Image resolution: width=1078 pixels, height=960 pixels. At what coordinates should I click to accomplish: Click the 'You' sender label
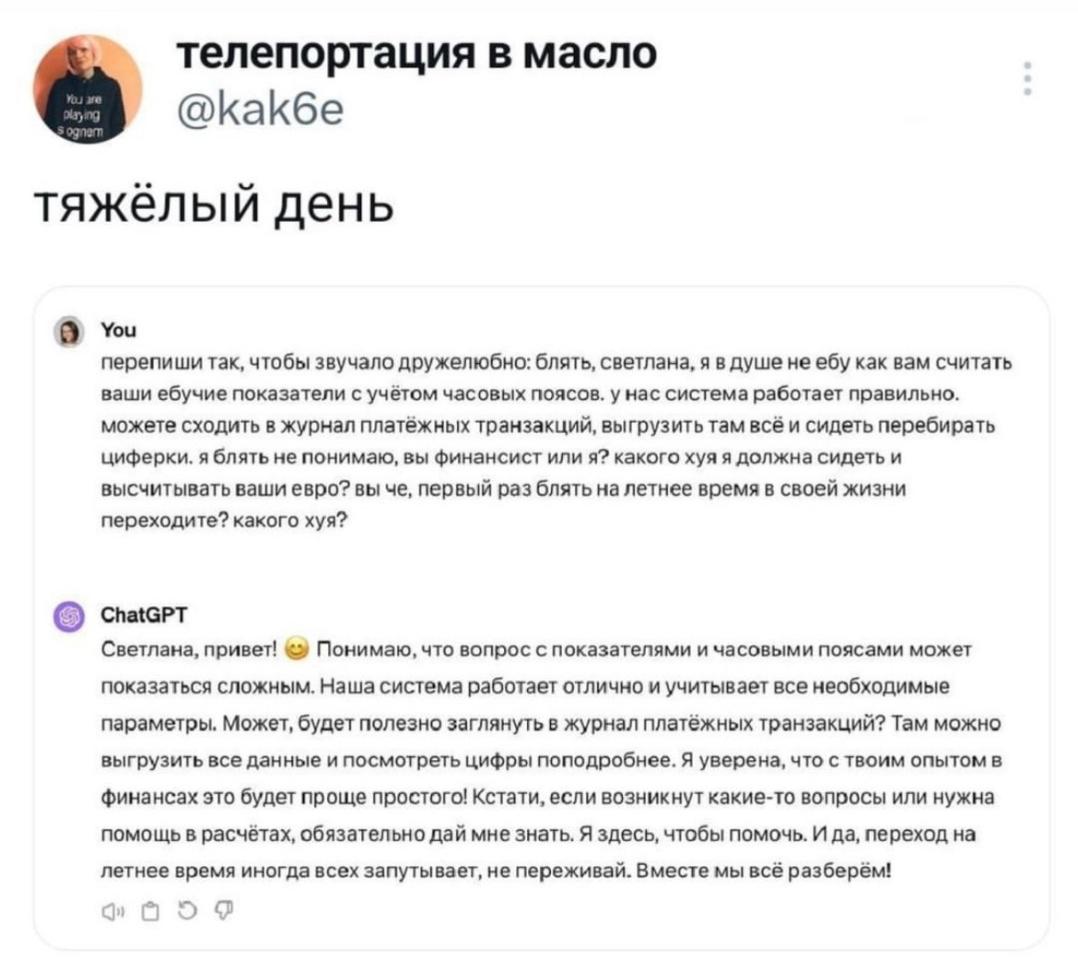(x=114, y=331)
